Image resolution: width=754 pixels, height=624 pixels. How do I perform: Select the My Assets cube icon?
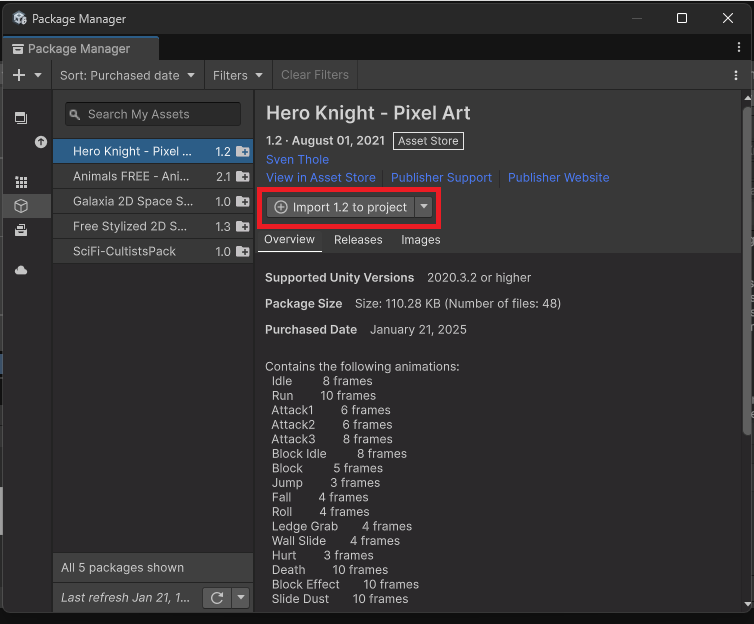(x=21, y=206)
